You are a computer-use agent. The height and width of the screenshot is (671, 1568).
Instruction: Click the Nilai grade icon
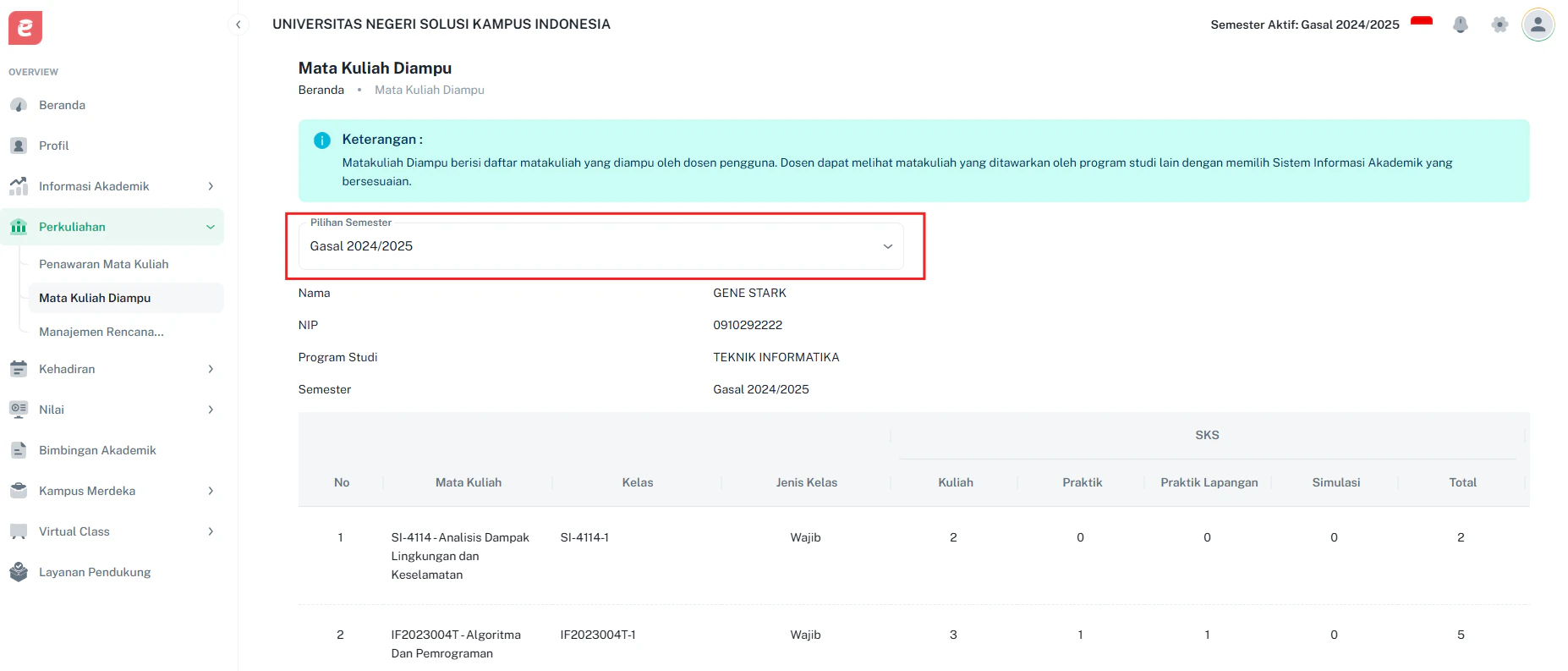(19, 410)
